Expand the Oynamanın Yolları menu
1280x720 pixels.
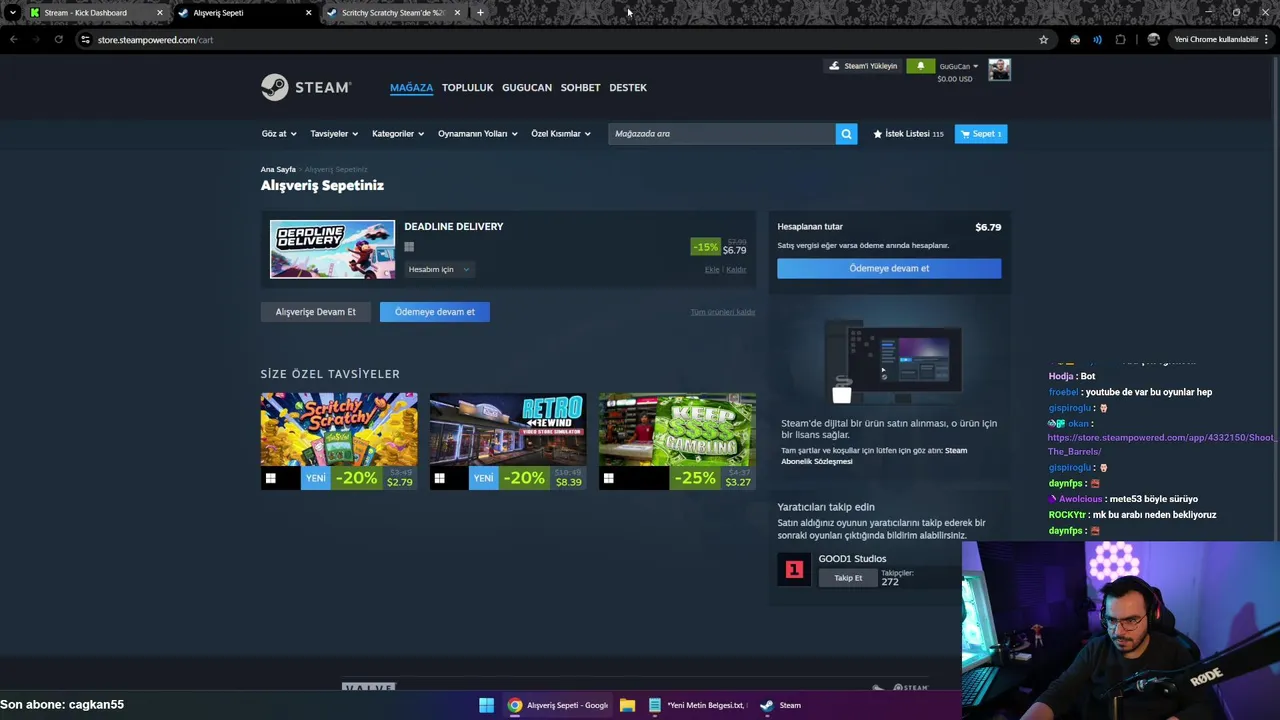click(477, 133)
